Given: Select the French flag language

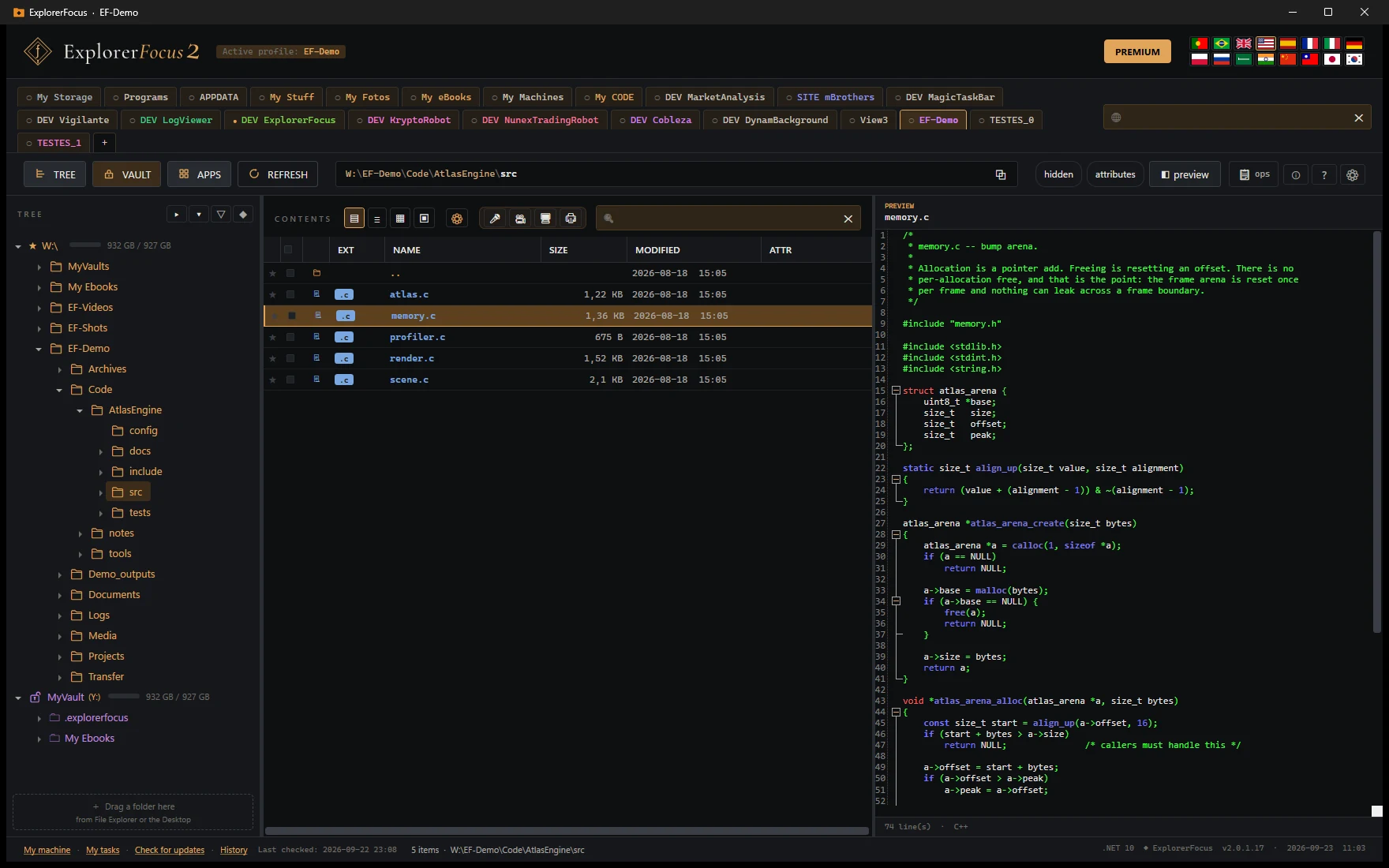Looking at the screenshot, I should pyautogui.click(x=1310, y=43).
